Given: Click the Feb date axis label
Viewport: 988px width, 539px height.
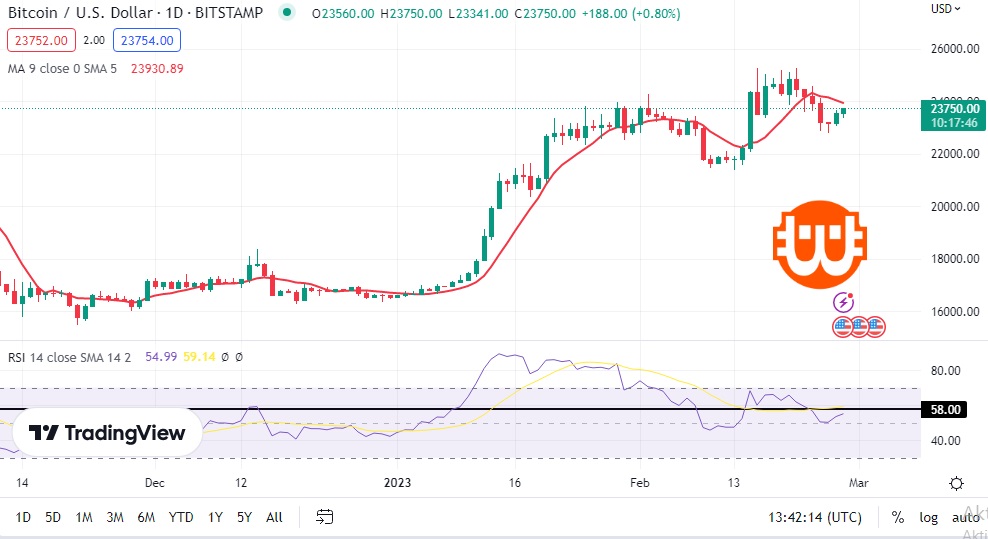Looking at the screenshot, I should click(x=640, y=483).
